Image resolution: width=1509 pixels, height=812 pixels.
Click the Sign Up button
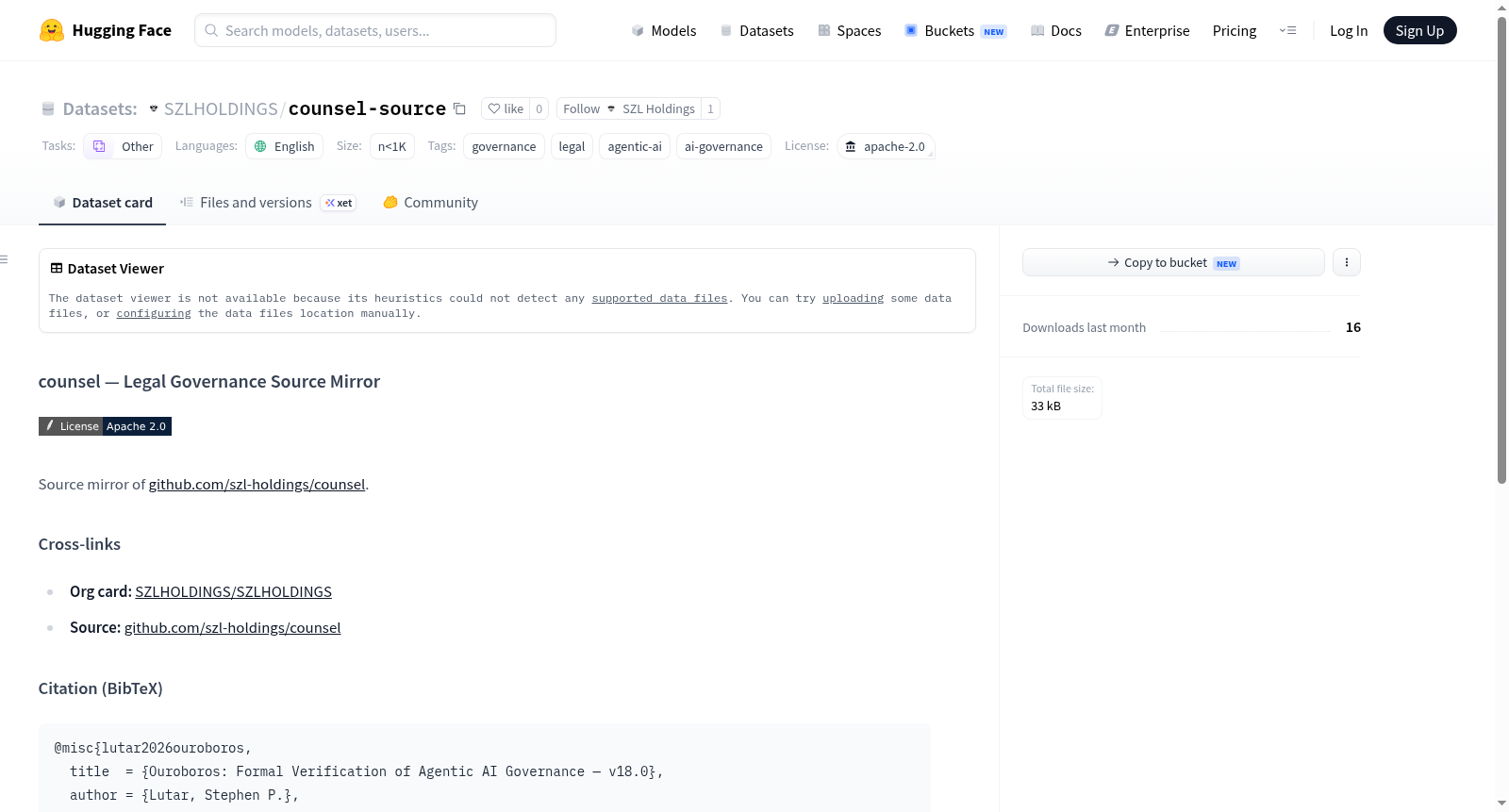tap(1419, 30)
